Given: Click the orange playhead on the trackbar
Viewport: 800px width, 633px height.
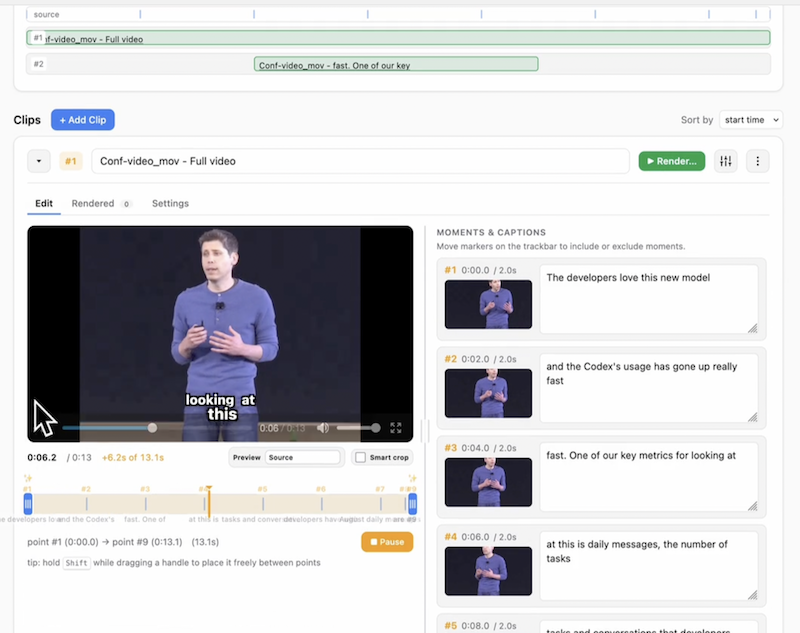Looking at the screenshot, I should [x=209, y=502].
